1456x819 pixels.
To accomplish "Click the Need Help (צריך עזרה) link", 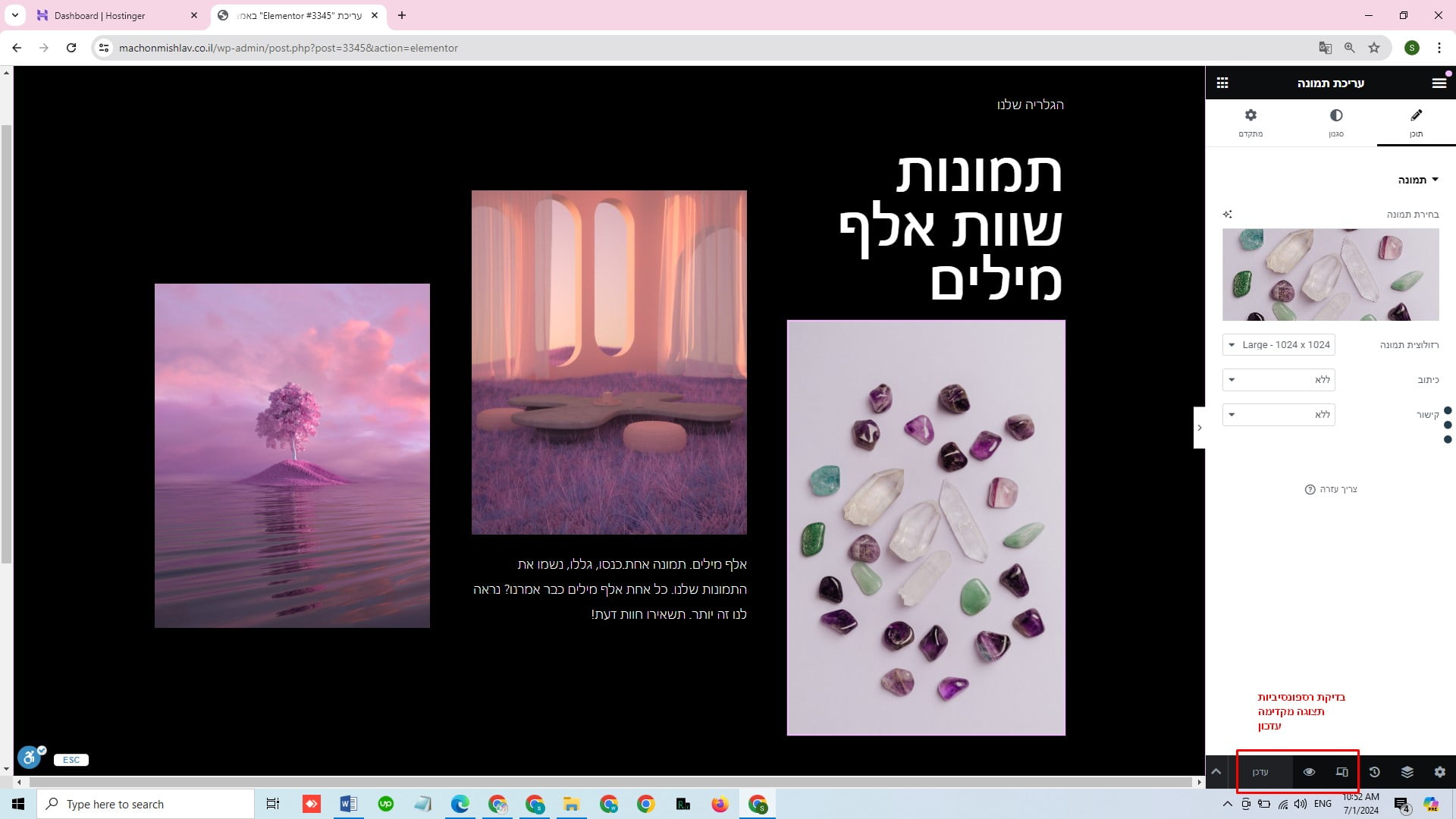I will [x=1331, y=489].
